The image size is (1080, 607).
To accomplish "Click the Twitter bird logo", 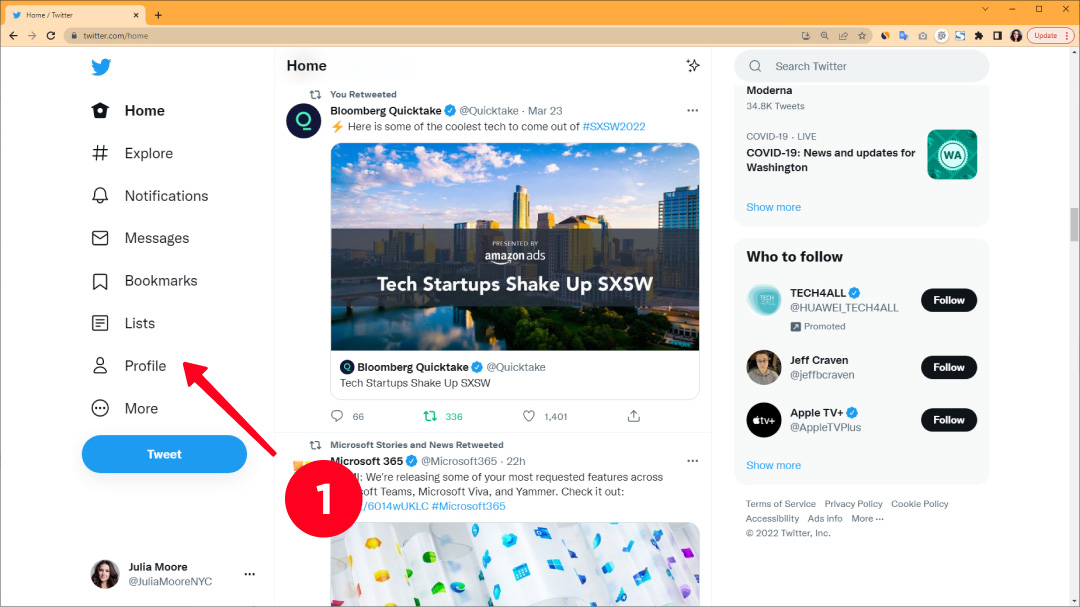I will (101, 67).
